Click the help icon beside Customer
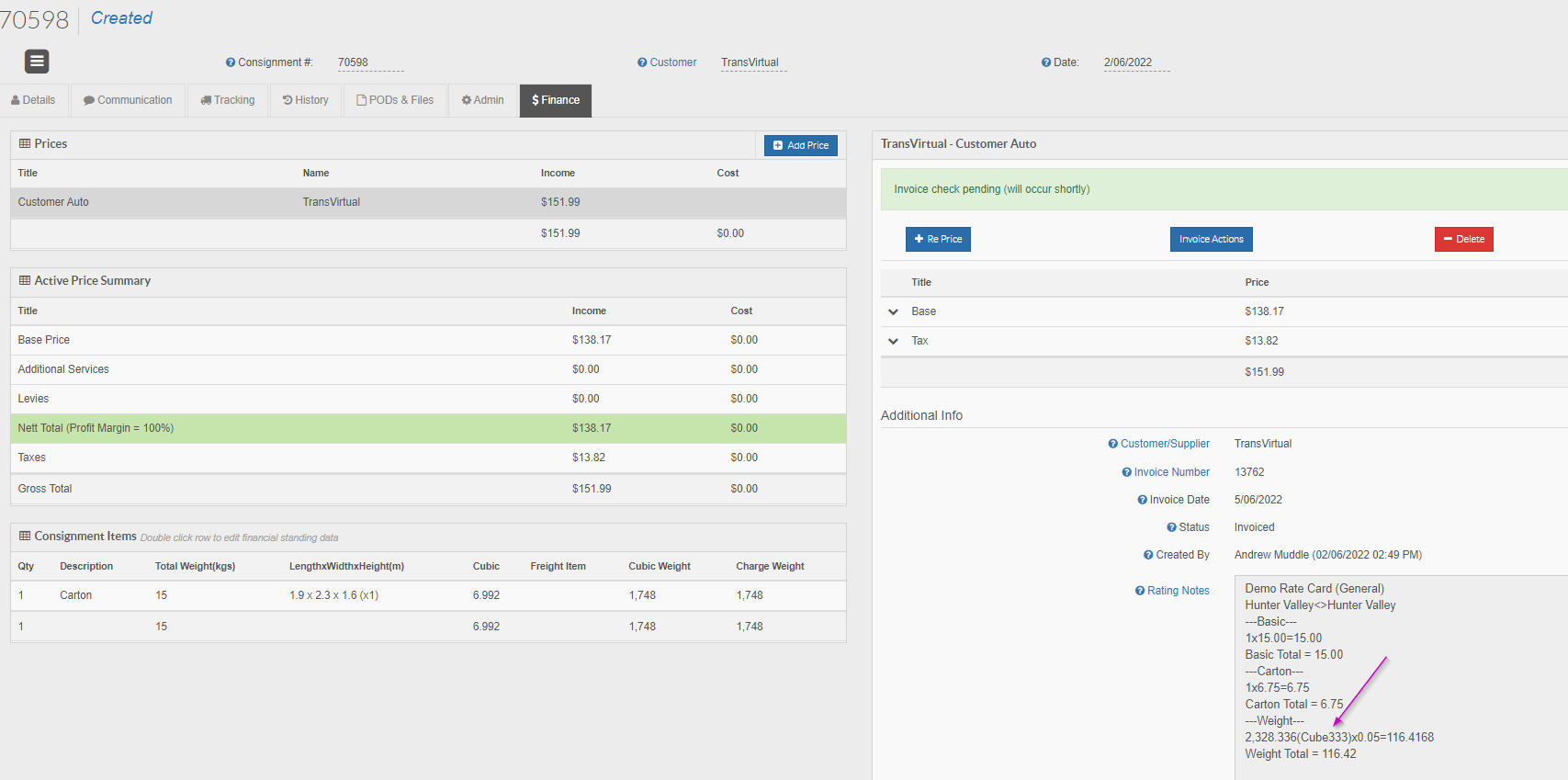The width and height of the screenshot is (1568, 780). coord(642,62)
